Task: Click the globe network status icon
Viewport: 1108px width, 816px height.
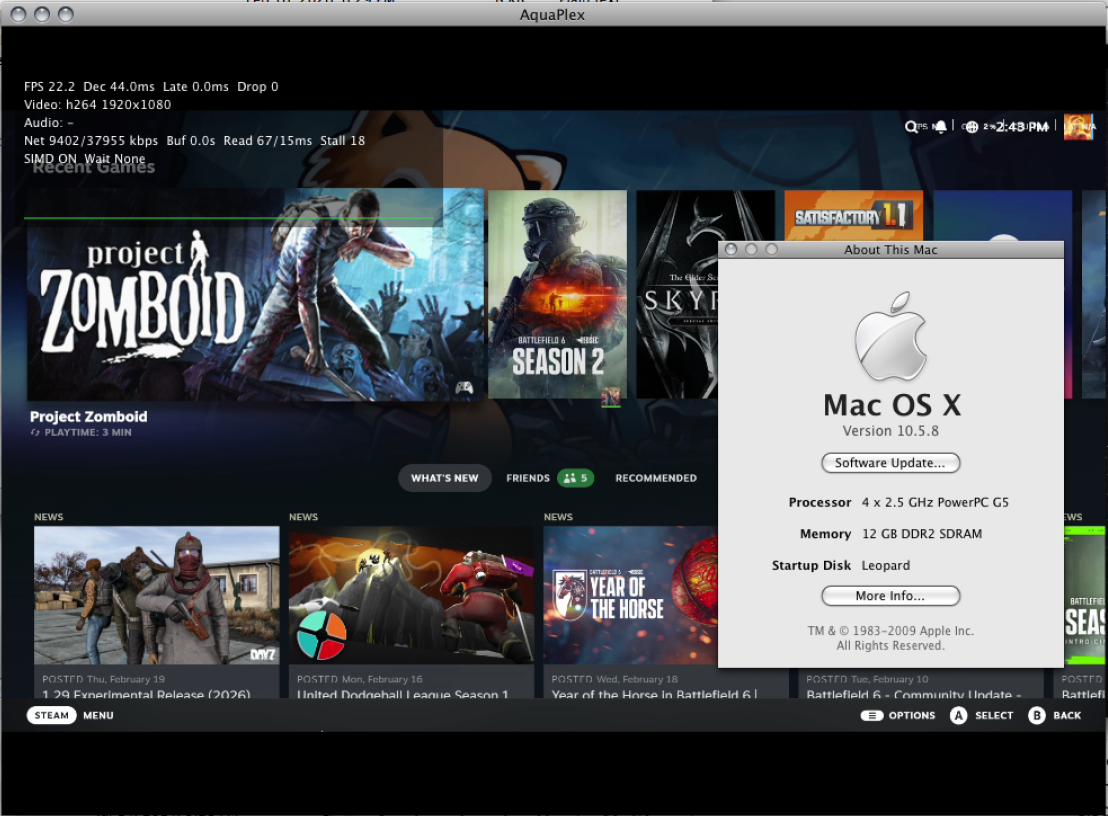Action: (x=972, y=126)
